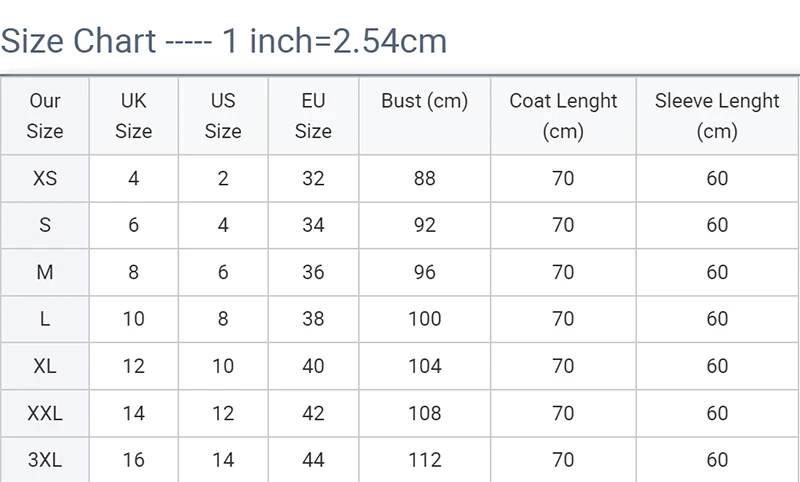
Task: Click the XS size row label
Action: pos(45,179)
